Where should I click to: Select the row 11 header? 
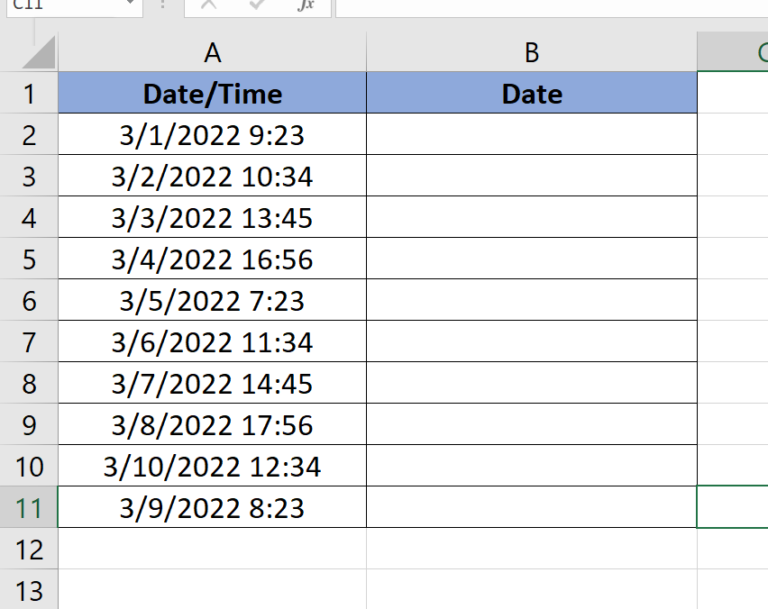click(28, 508)
